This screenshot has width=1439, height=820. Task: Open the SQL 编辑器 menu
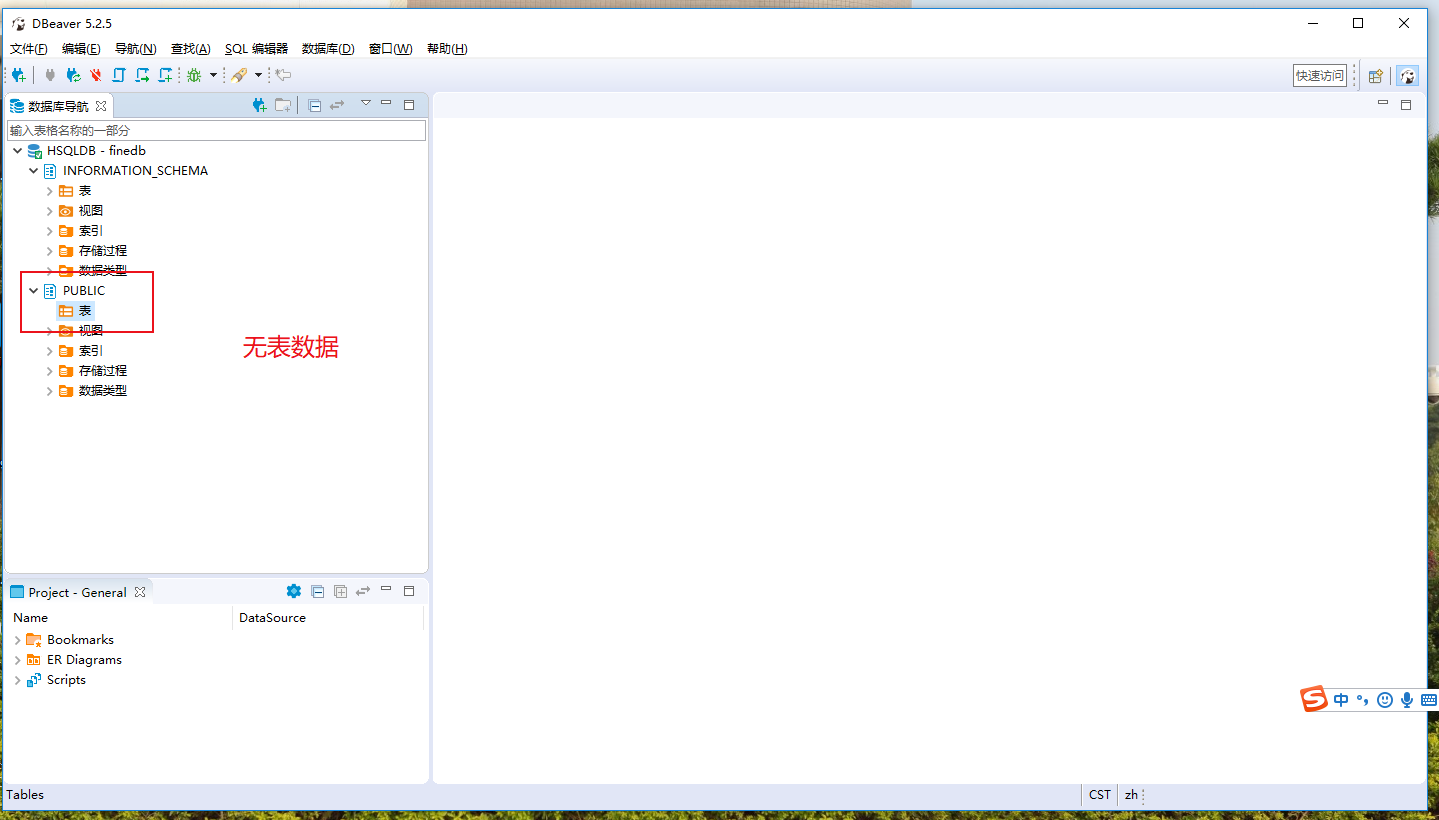click(x=256, y=49)
